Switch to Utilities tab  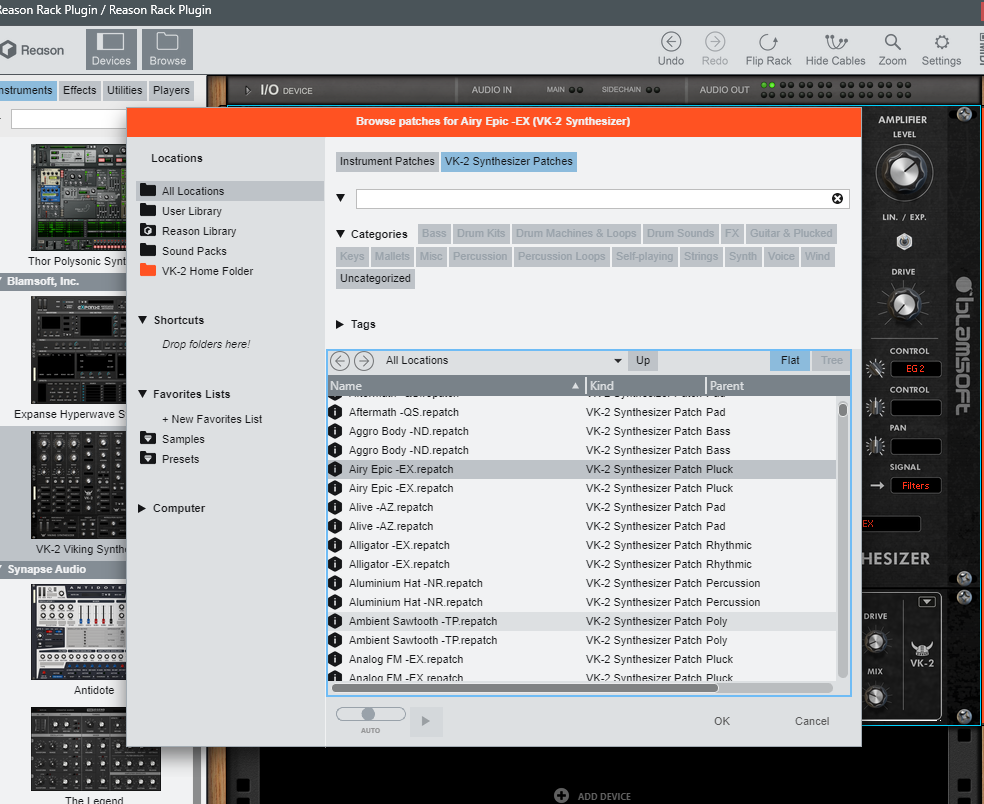(x=124, y=90)
